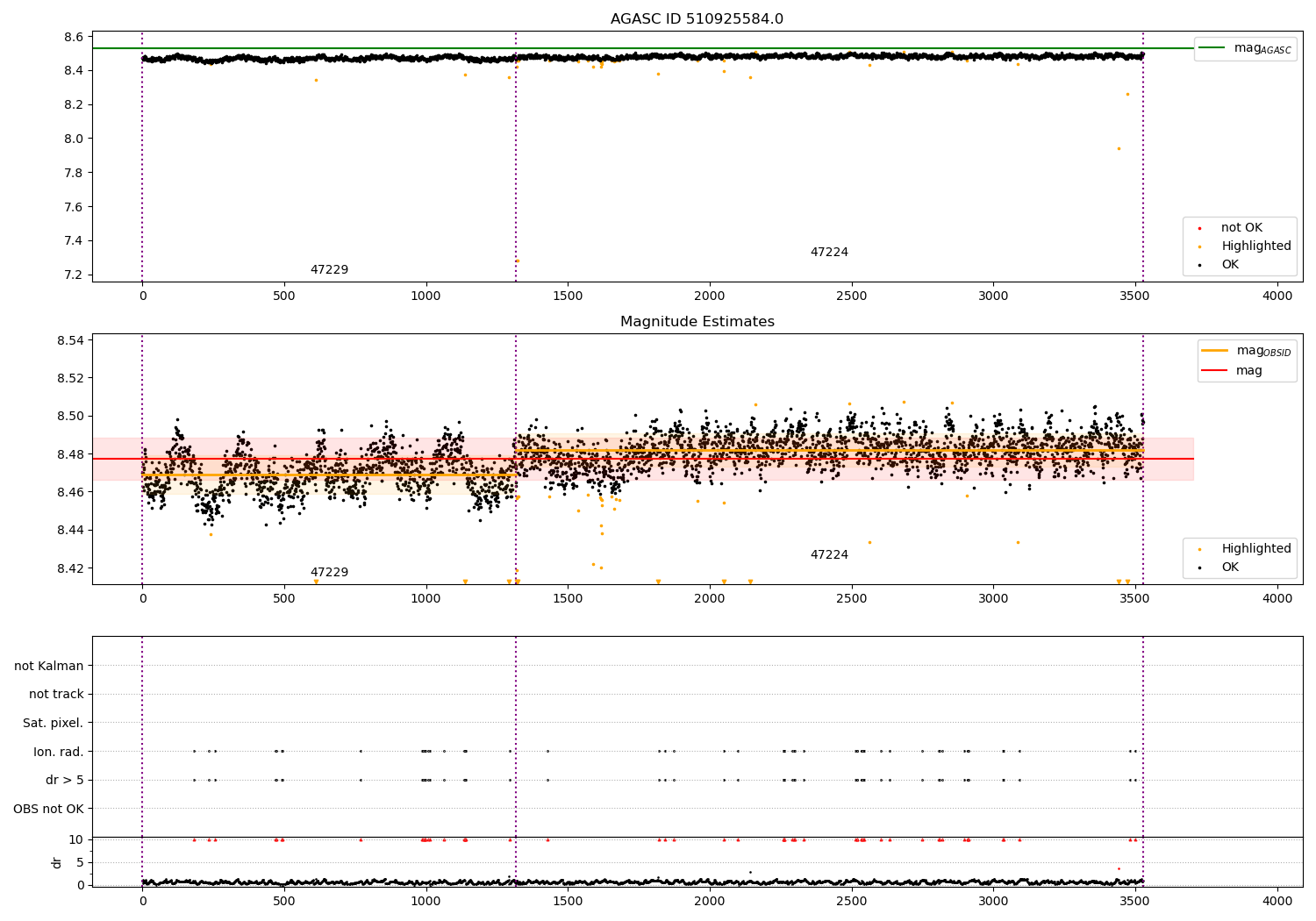Viewport: 1316px width, 921px height.
Task: Select the mag AGASC legend entry
Action: point(1245,48)
